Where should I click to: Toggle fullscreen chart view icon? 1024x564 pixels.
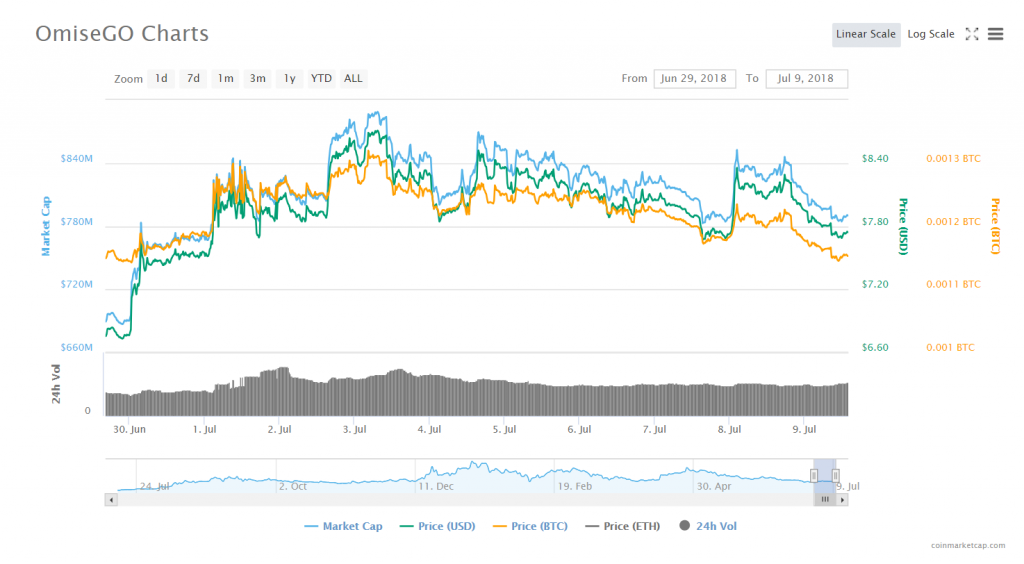click(x=972, y=35)
